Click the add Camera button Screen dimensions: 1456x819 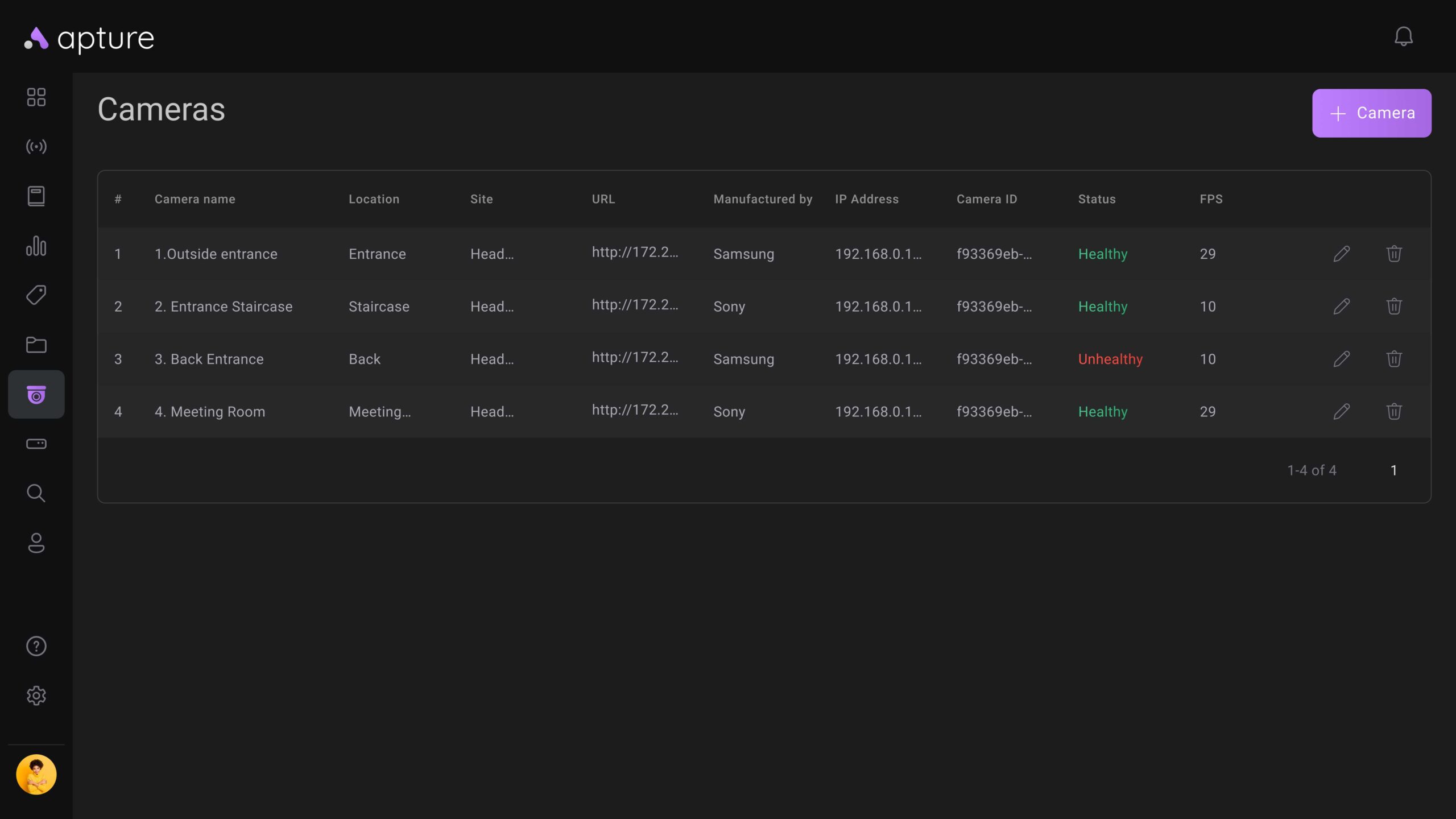(1371, 113)
